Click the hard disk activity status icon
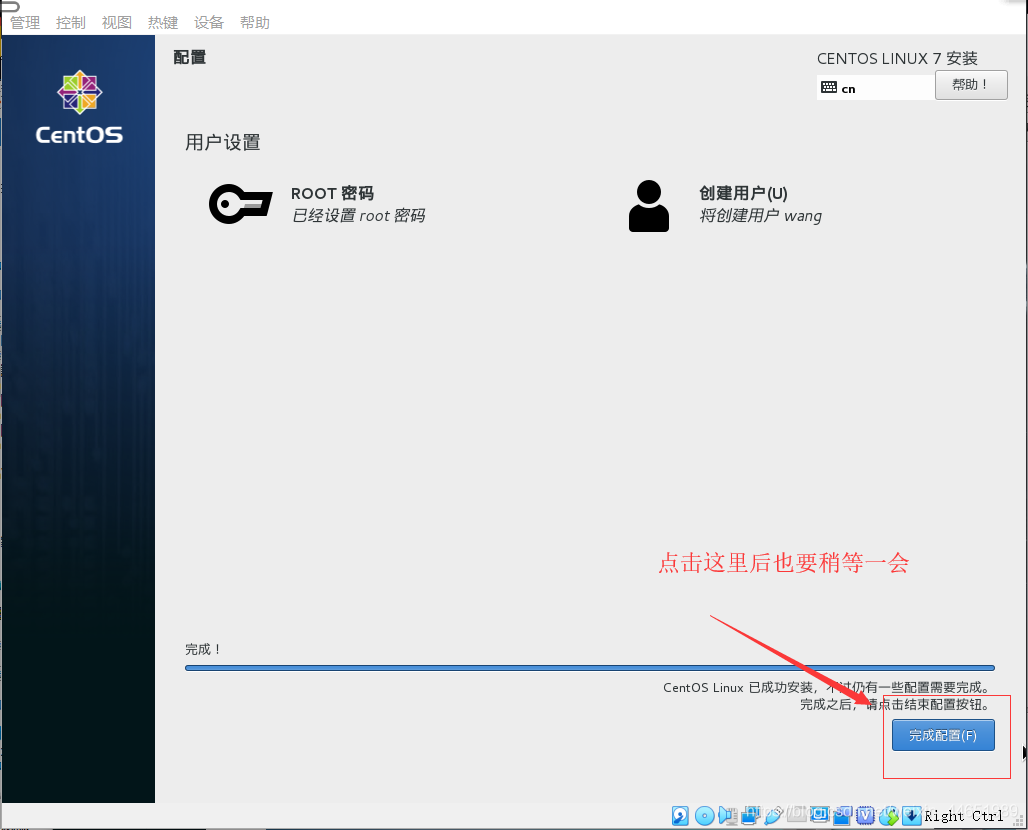Viewport: 1028px width, 830px height. pos(680,816)
